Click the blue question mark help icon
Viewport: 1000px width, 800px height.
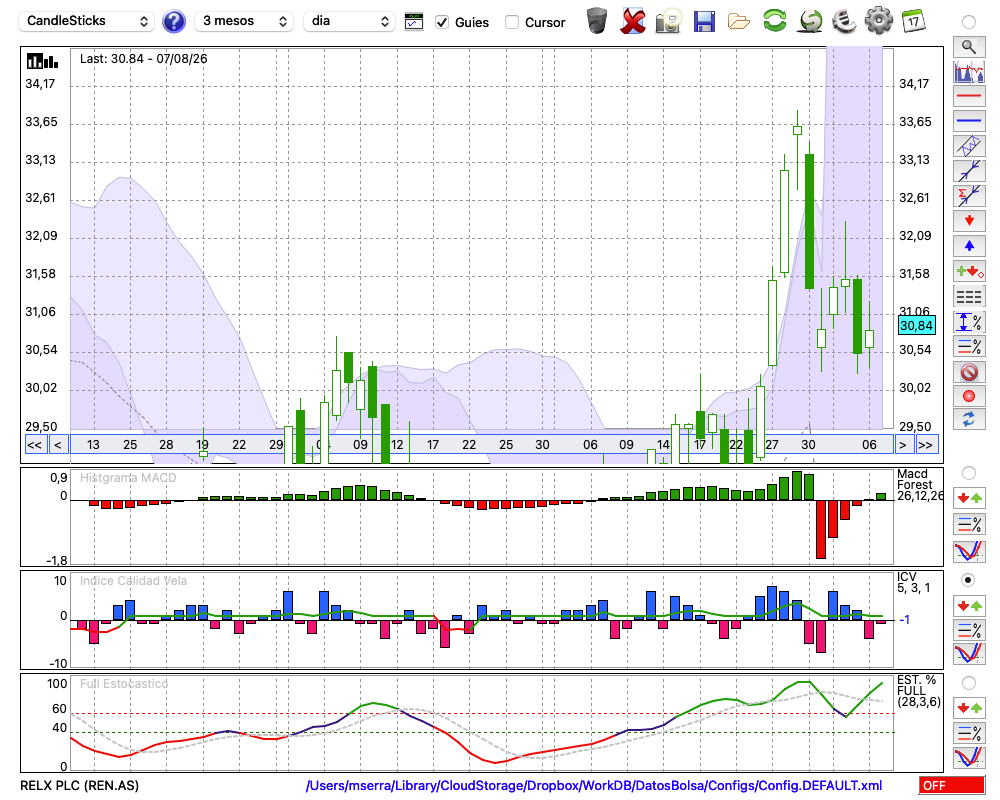[173, 22]
